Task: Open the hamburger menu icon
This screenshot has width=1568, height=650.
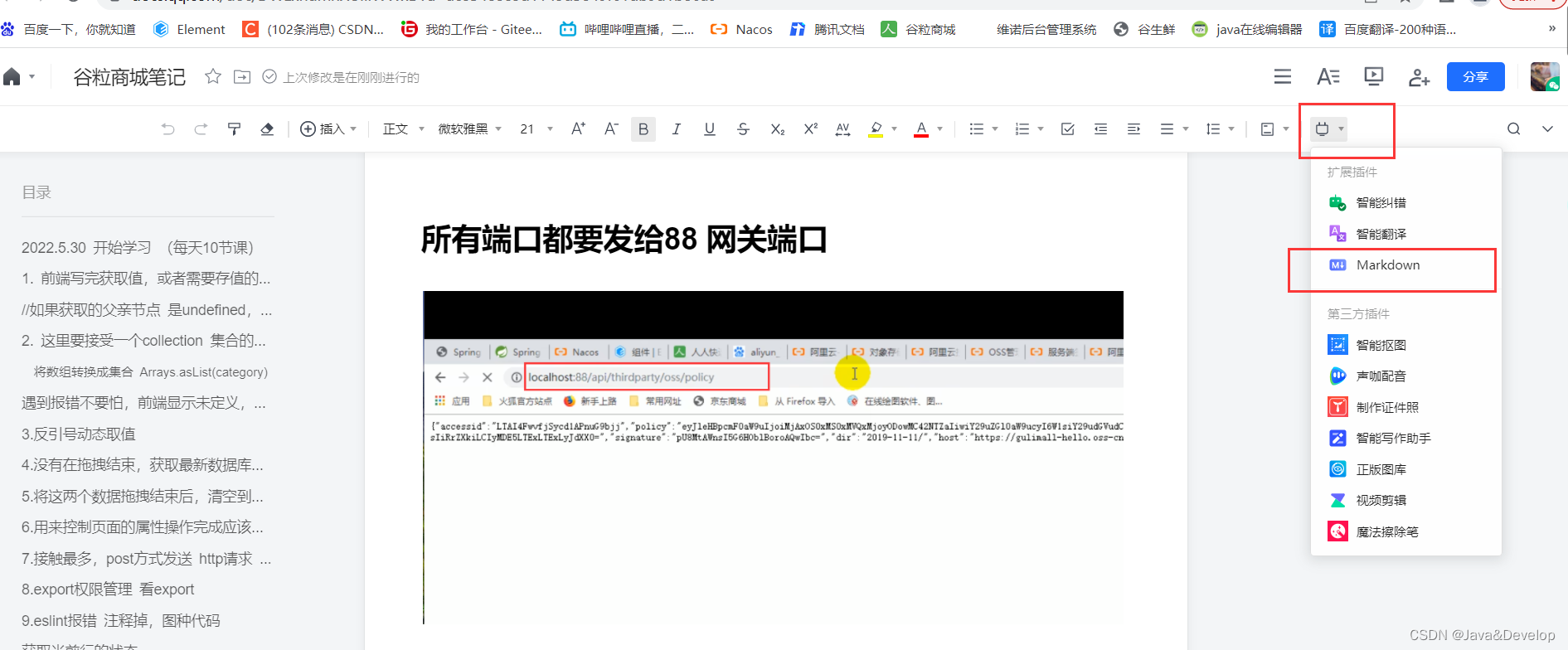Action: [x=1283, y=76]
